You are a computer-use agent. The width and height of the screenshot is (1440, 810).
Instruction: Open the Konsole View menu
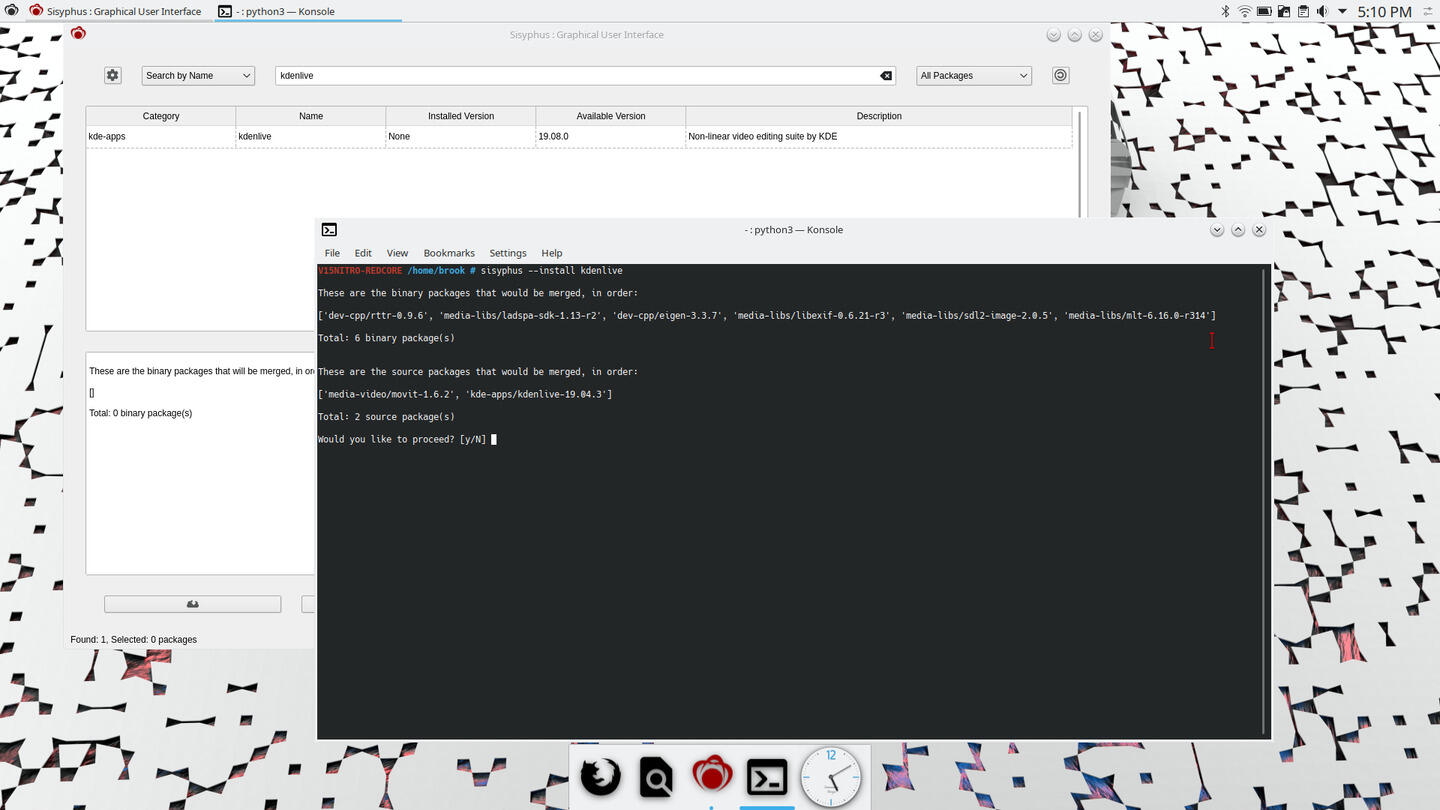point(397,253)
